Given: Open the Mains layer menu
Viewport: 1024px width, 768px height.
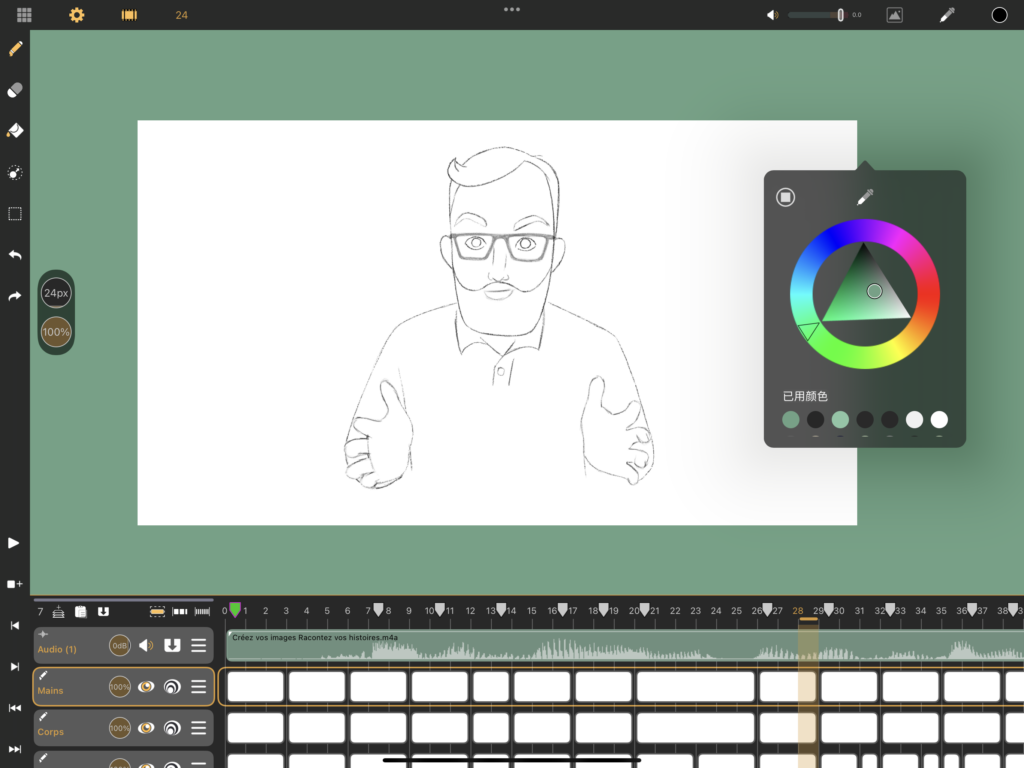Looking at the screenshot, I should click(x=199, y=687).
